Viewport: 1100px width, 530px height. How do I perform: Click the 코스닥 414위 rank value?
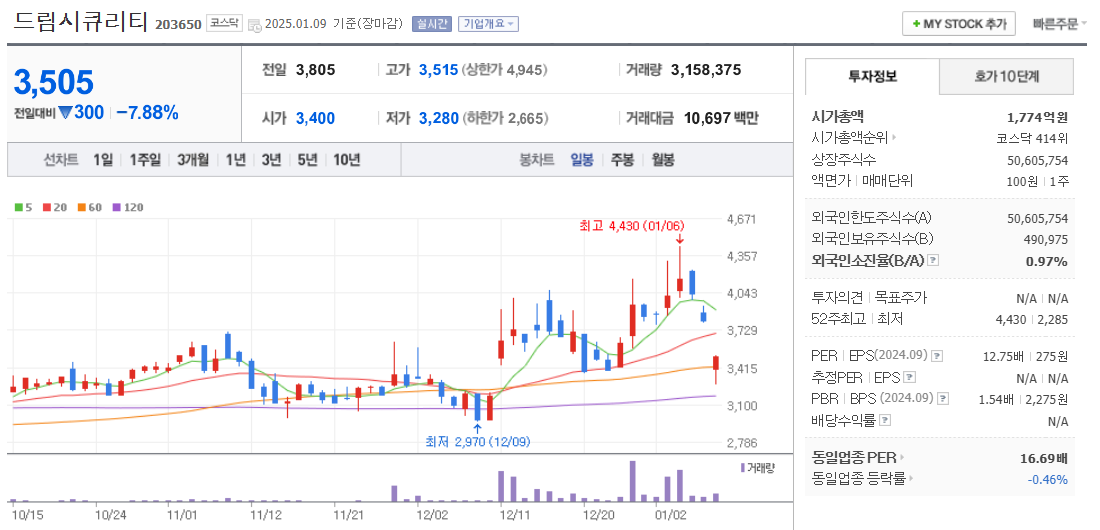[1033, 138]
